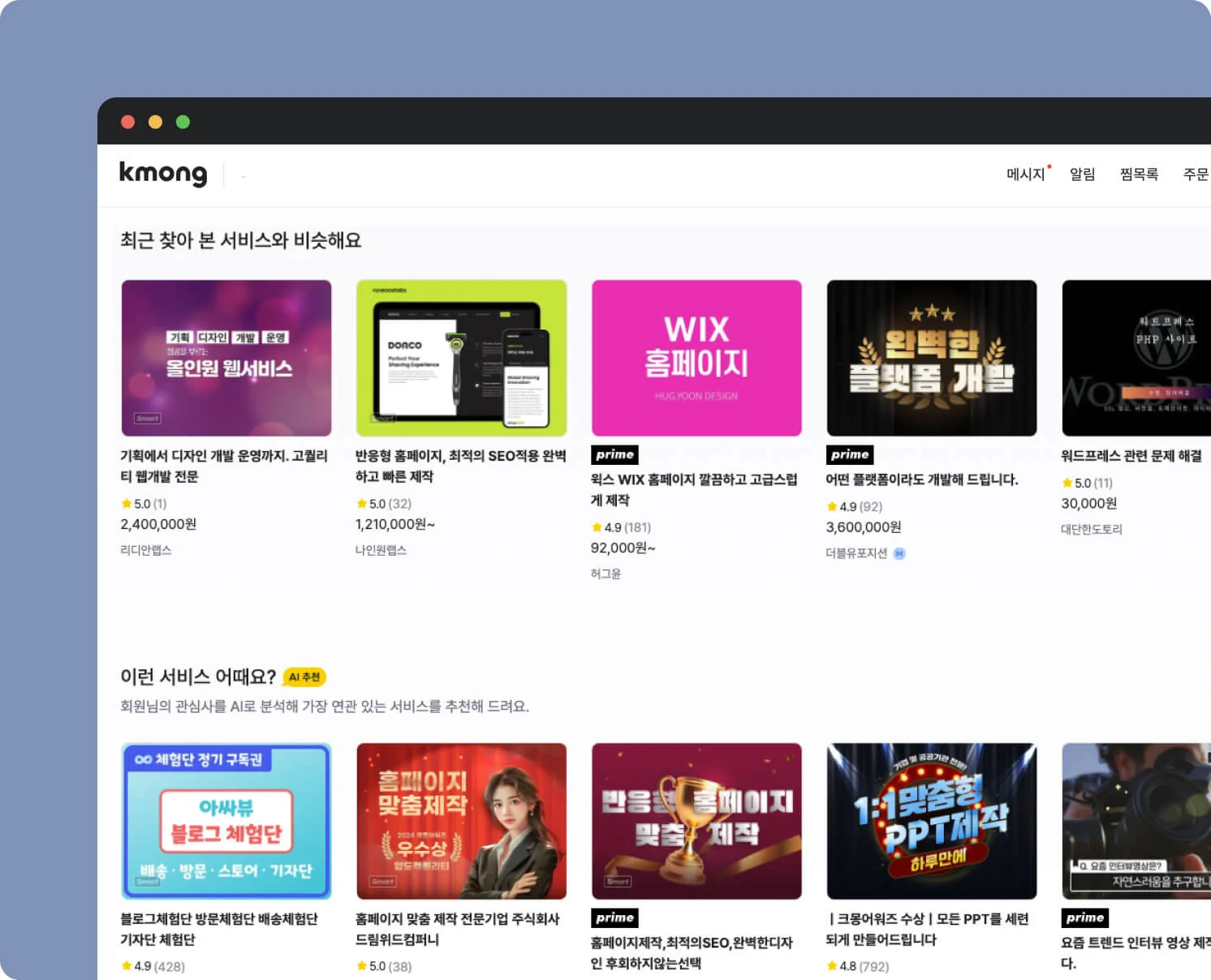The height and width of the screenshot is (980, 1211).
Task: Click the star rating 5.0 (38)
Action: 384,967
